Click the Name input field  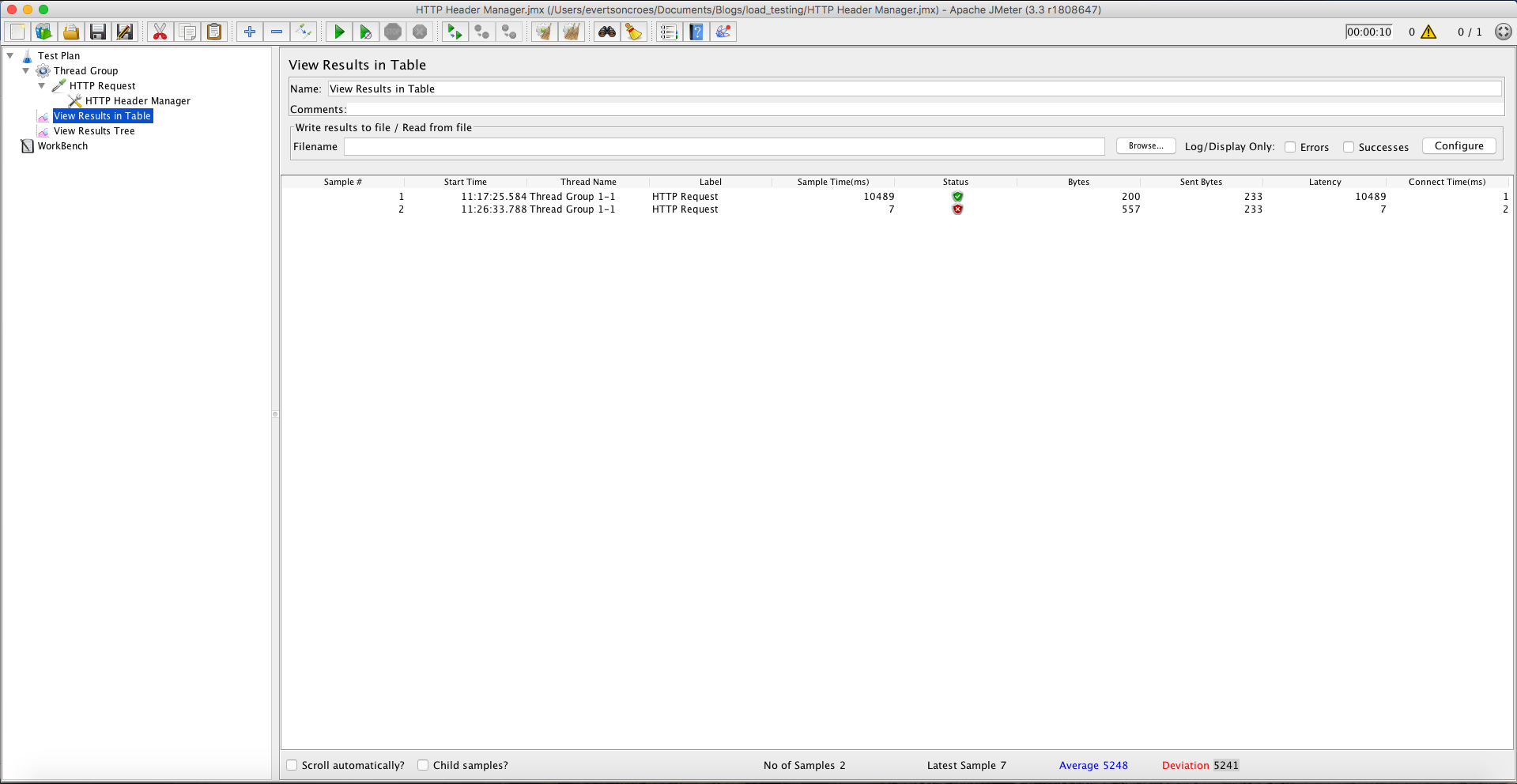(x=915, y=89)
